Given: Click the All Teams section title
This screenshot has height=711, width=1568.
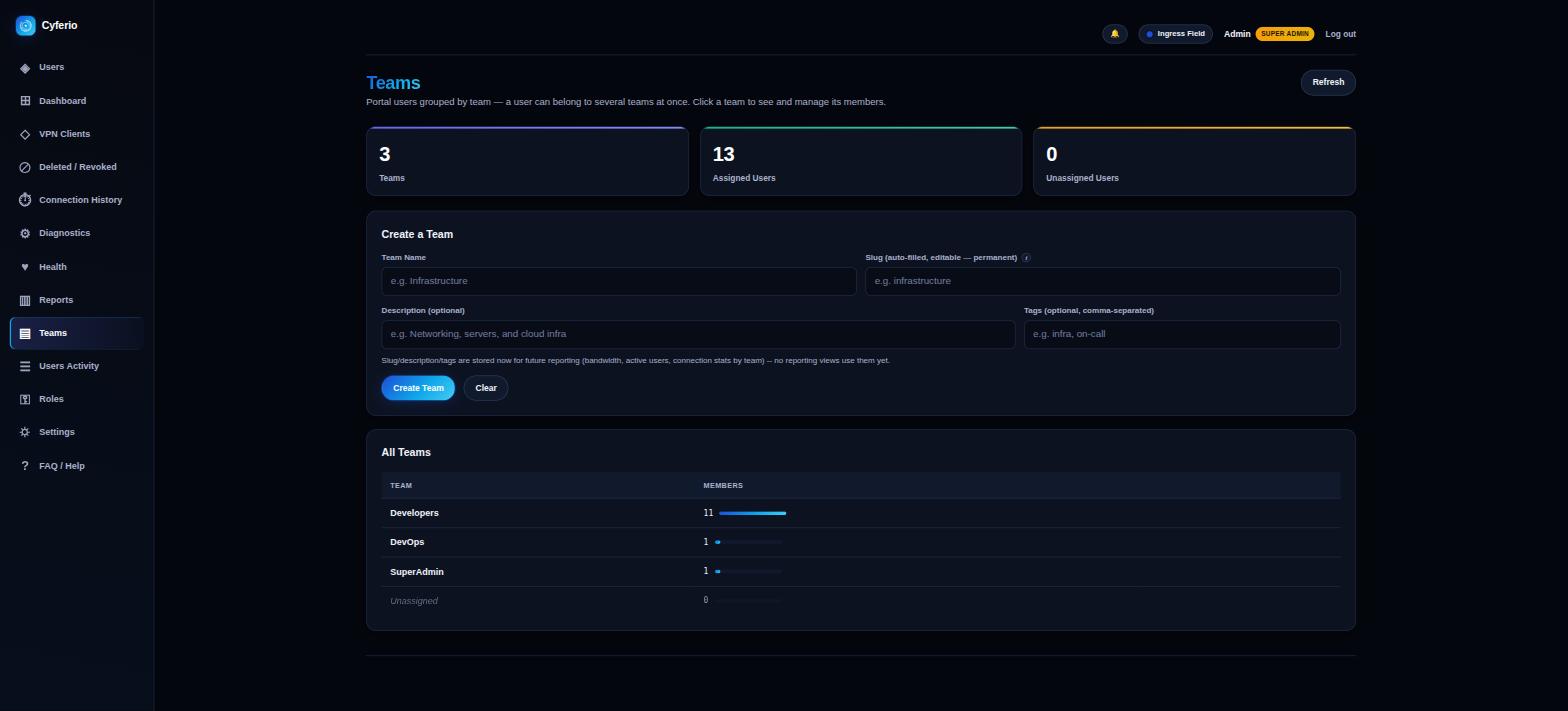Looking at the screenshot, I should [406, 452].
